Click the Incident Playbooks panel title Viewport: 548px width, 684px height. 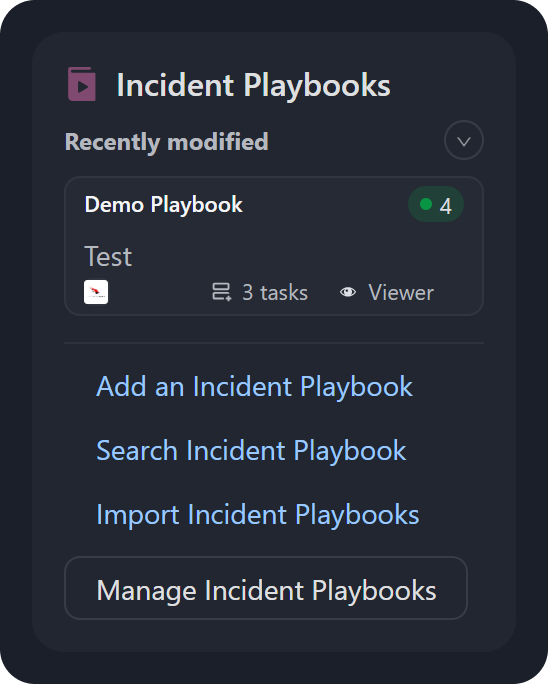(x=253, y=85)
